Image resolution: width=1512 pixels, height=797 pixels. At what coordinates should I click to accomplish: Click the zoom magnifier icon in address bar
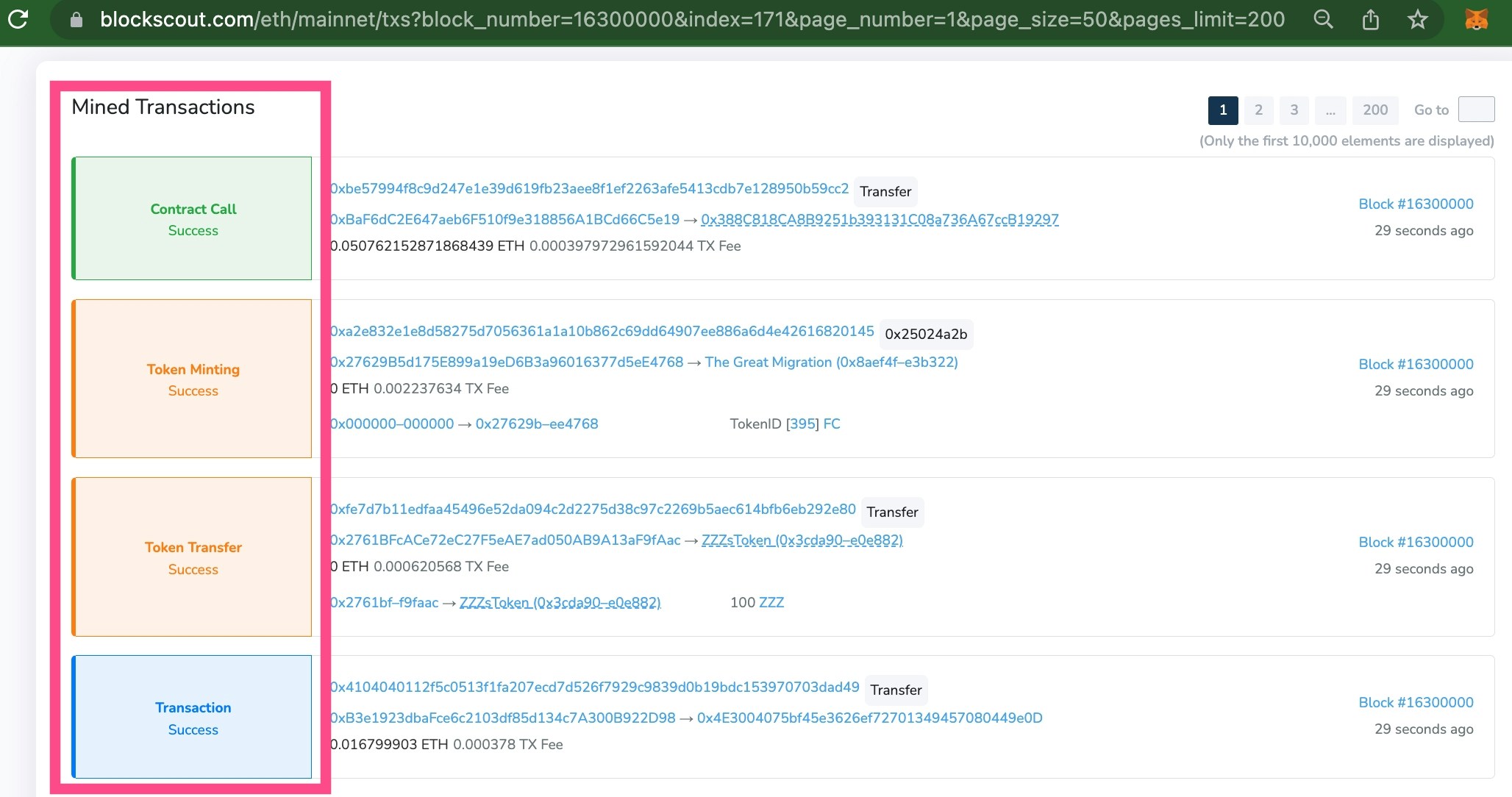coord(1323,20)
